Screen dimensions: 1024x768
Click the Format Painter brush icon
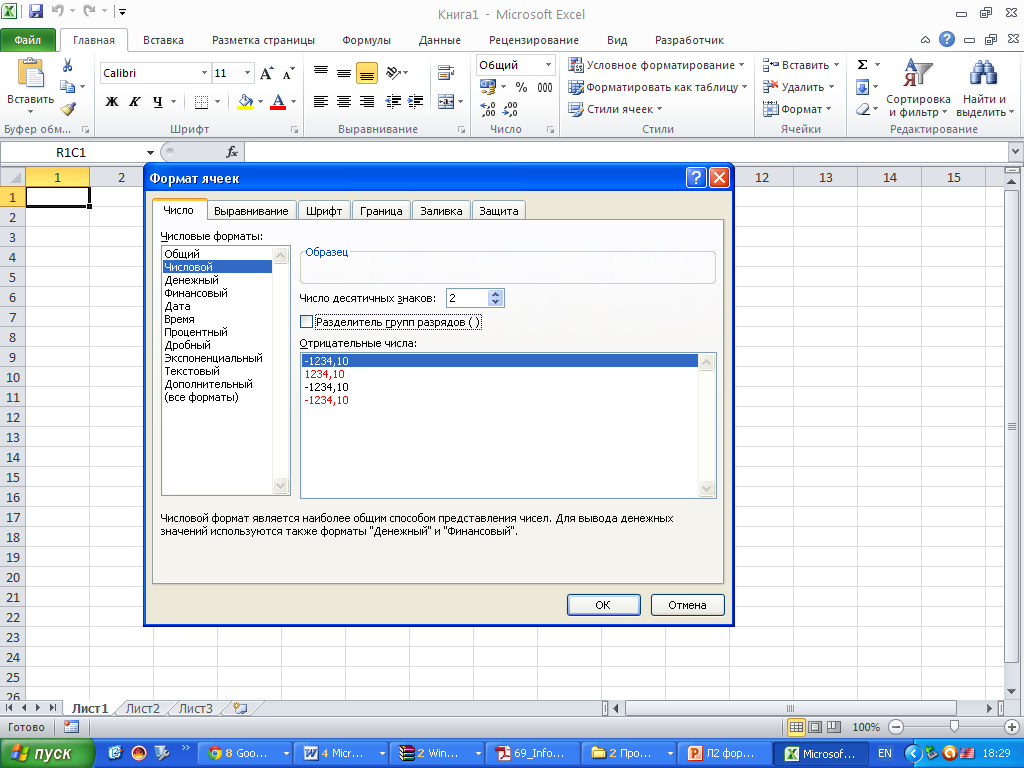coord(67,108)
